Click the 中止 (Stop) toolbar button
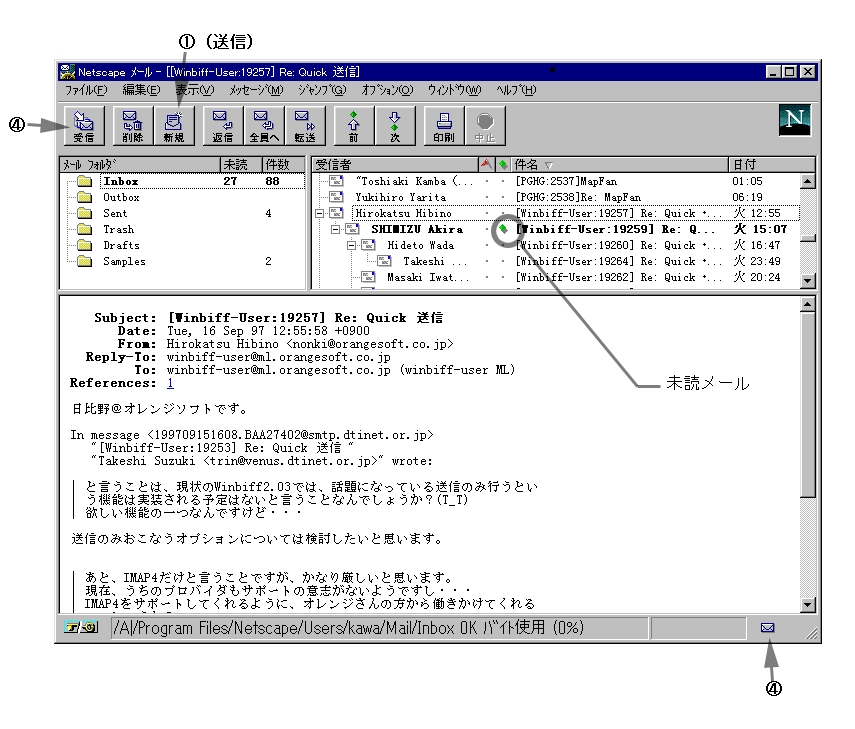 click(485, 126)
